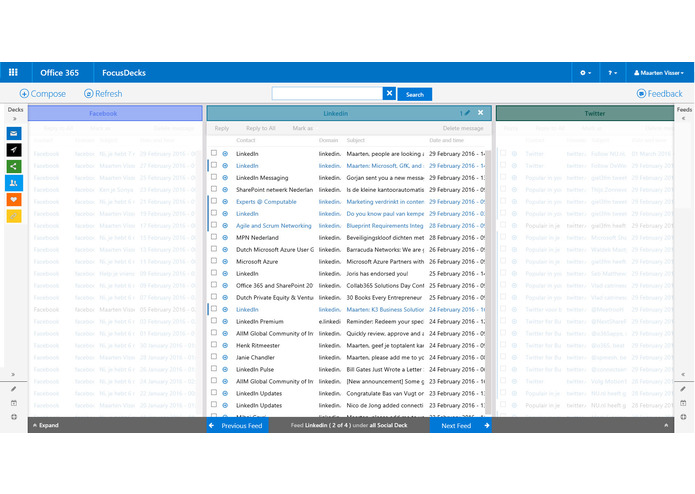Open the Office 365 app launcher grid

[13, 72]
